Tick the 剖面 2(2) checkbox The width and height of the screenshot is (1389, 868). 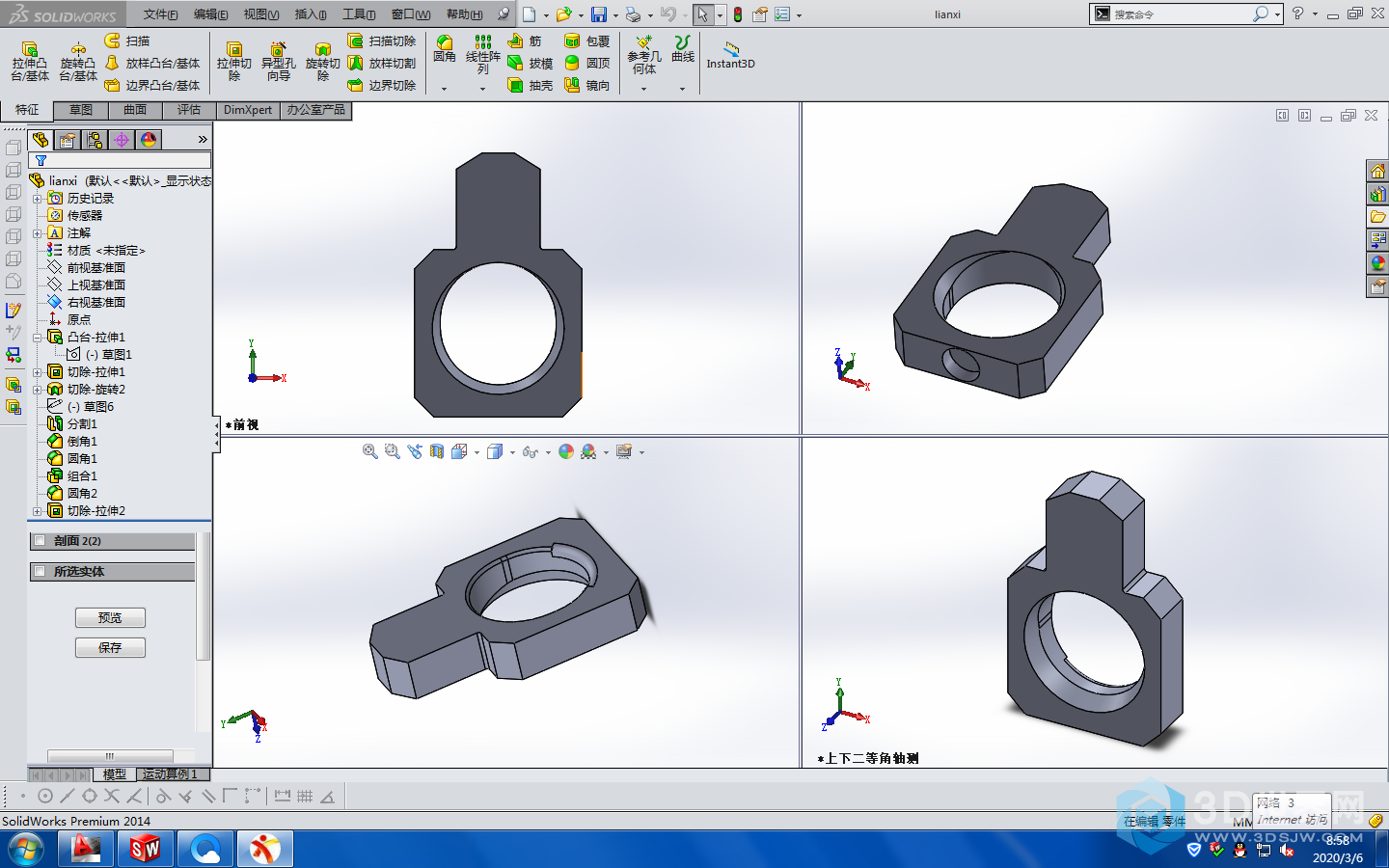(41, 541)
